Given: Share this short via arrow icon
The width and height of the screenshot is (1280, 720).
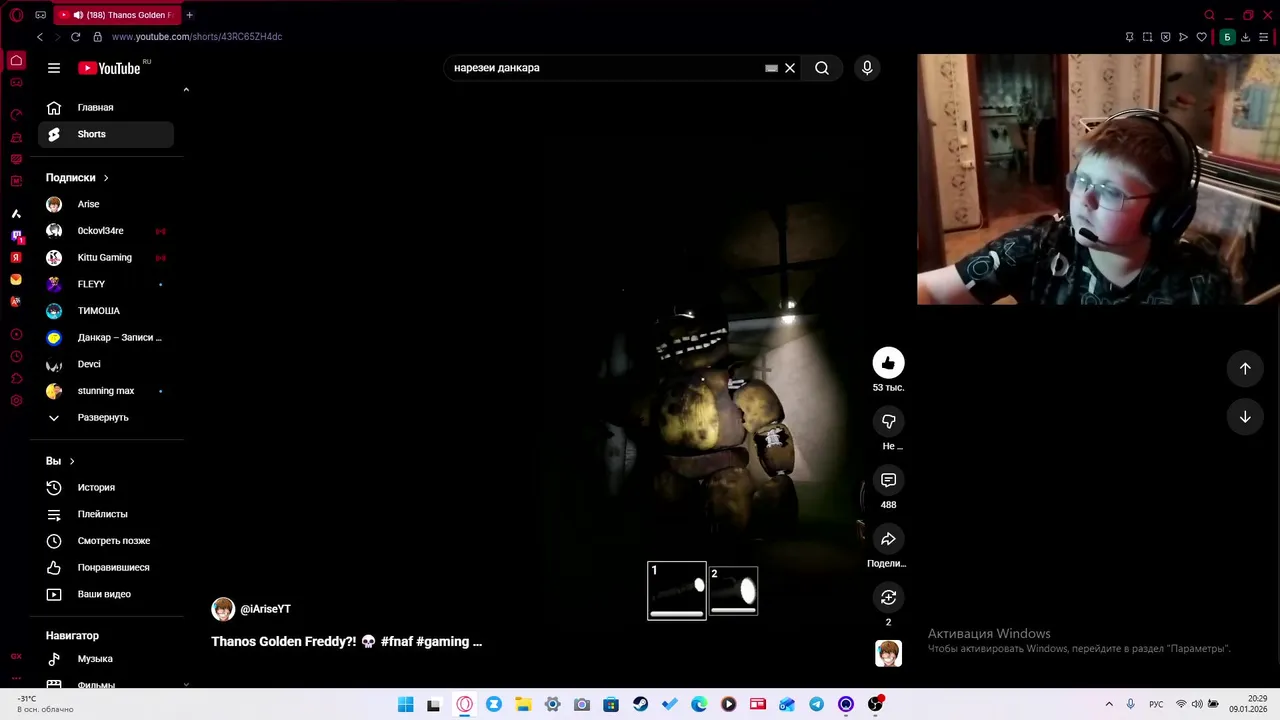Looking at the screenshot, I should [888, 539].
